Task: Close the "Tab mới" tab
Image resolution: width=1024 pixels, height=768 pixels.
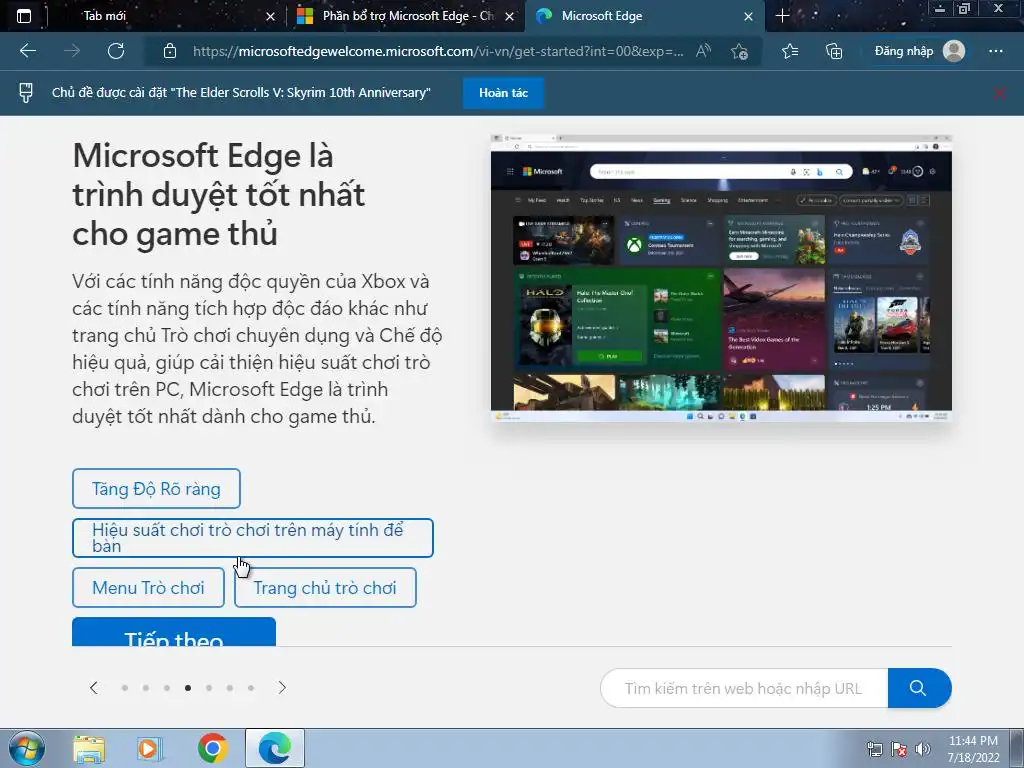Action: [x=270, y=16]
